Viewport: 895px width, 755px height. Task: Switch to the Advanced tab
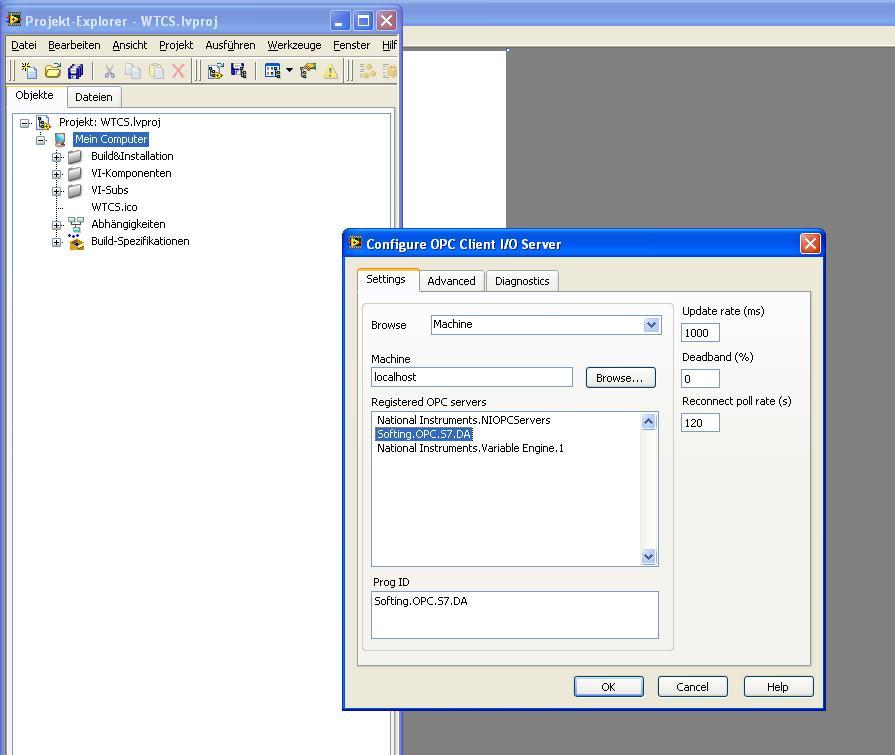point(451,281)
